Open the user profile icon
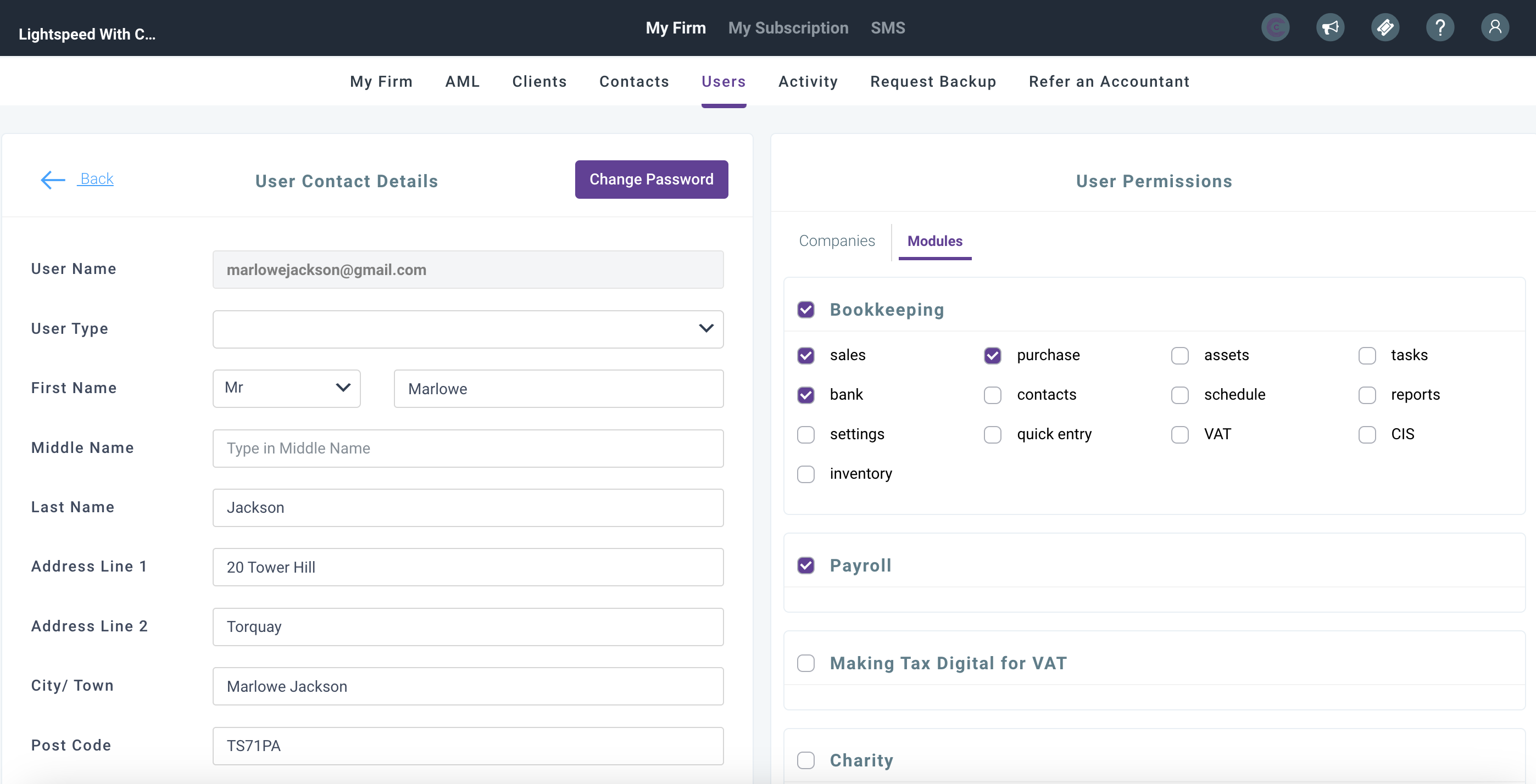Image resolution: width=1536 pixels, height=784 pixels. click(1494, 27)
